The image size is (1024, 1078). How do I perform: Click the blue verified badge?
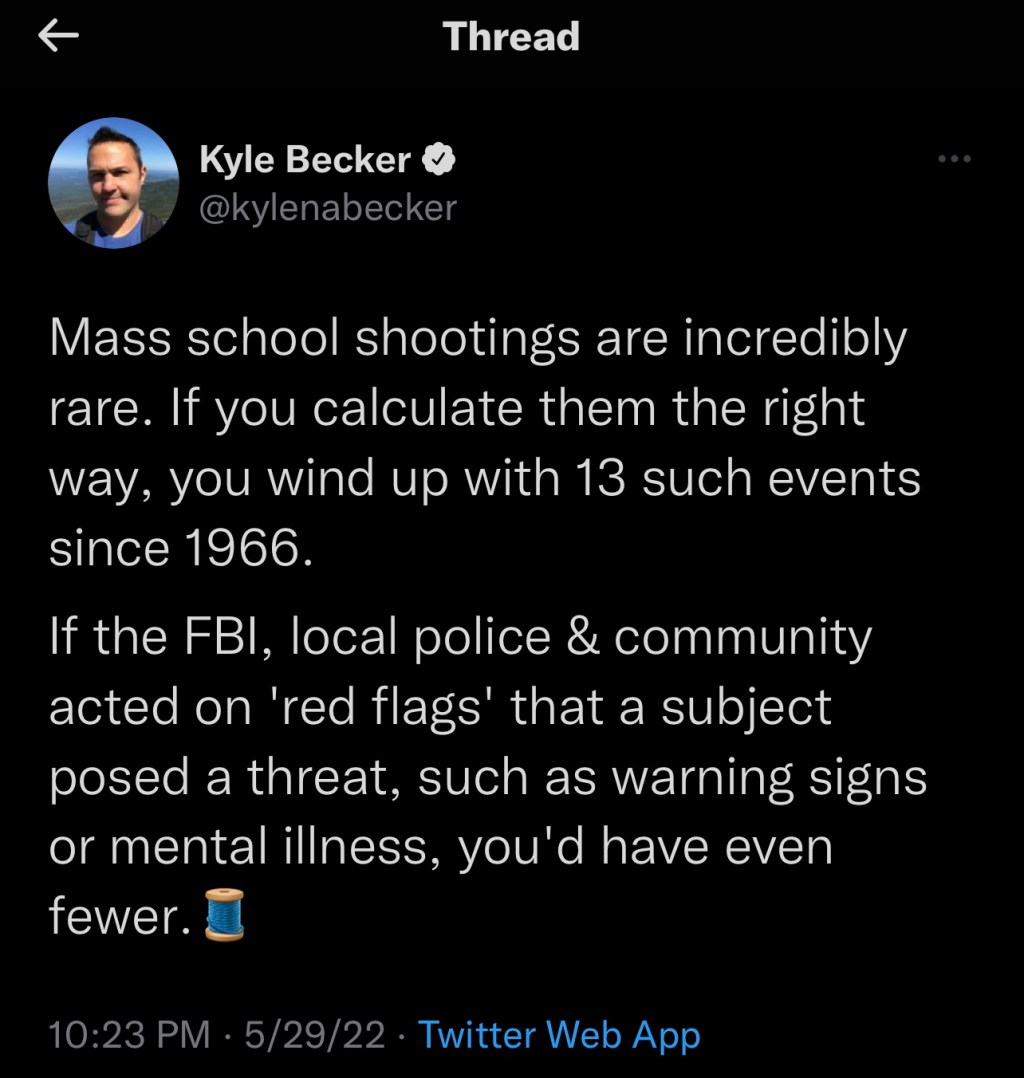441,160
